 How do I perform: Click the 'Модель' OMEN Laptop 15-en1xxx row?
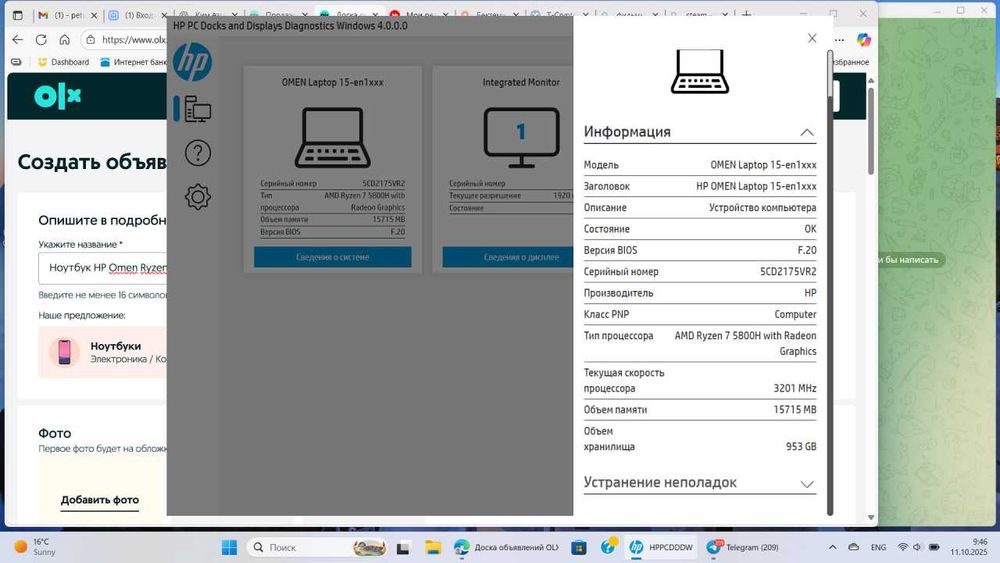pyautogui.click(x=700, y=165)
